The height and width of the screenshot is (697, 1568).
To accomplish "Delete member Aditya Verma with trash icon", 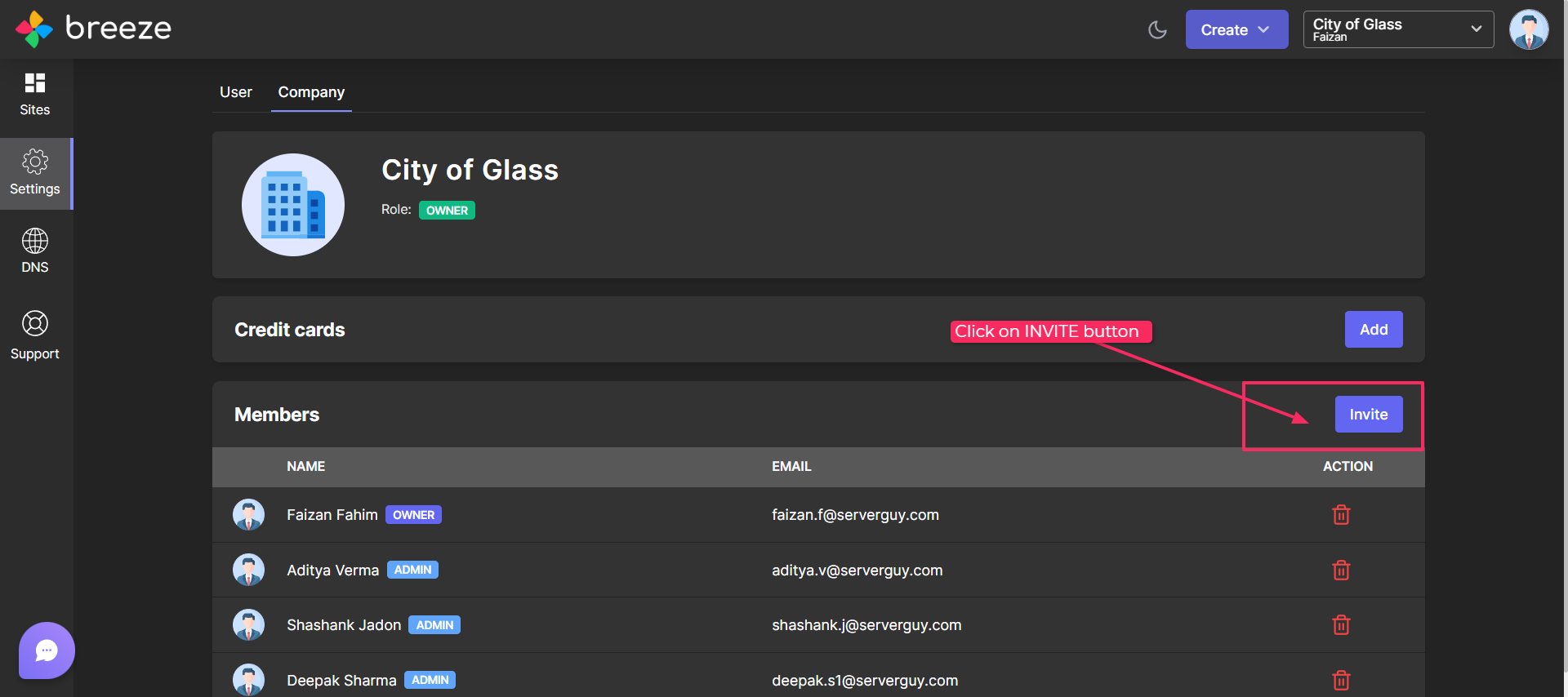I will [1341, 570].
